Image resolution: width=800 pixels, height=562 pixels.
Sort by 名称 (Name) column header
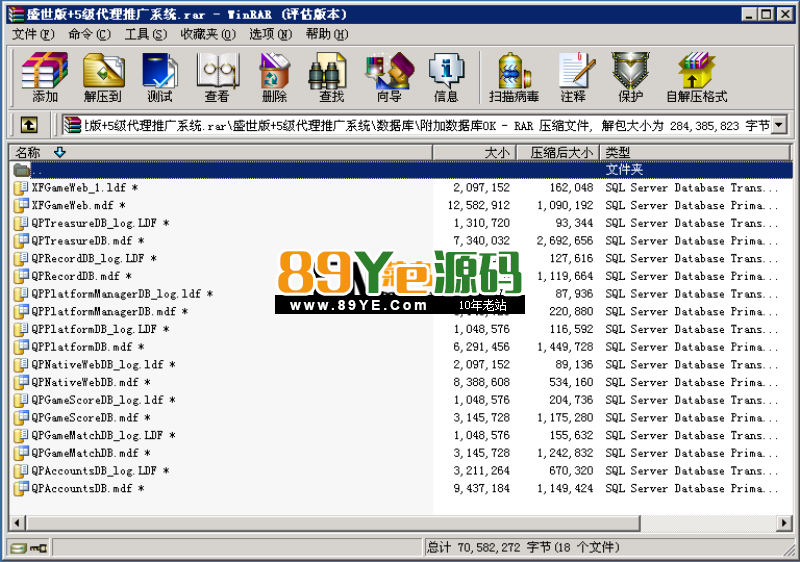coord(220,152)
